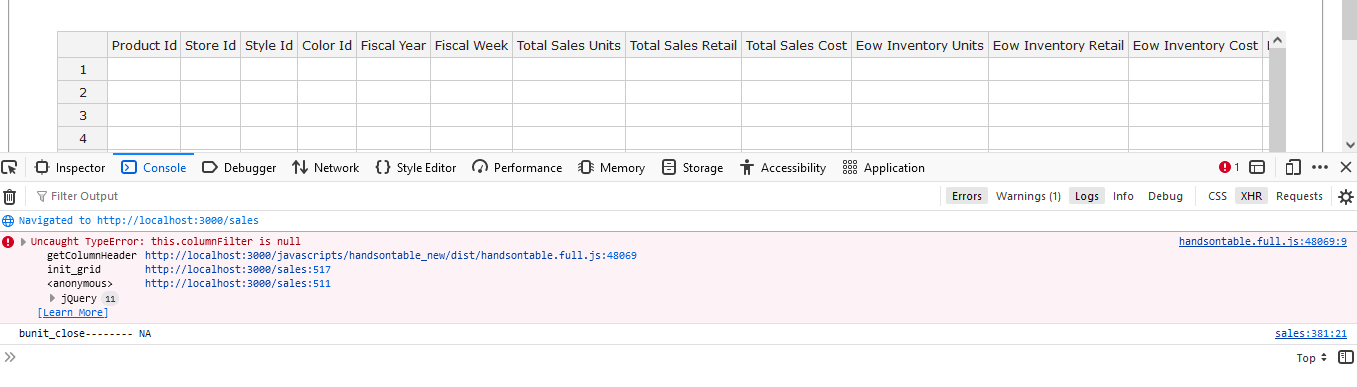Viewport: 1357px width, 387px height.
Task: Toggle the Logs filter
Action: [1087, 196]
